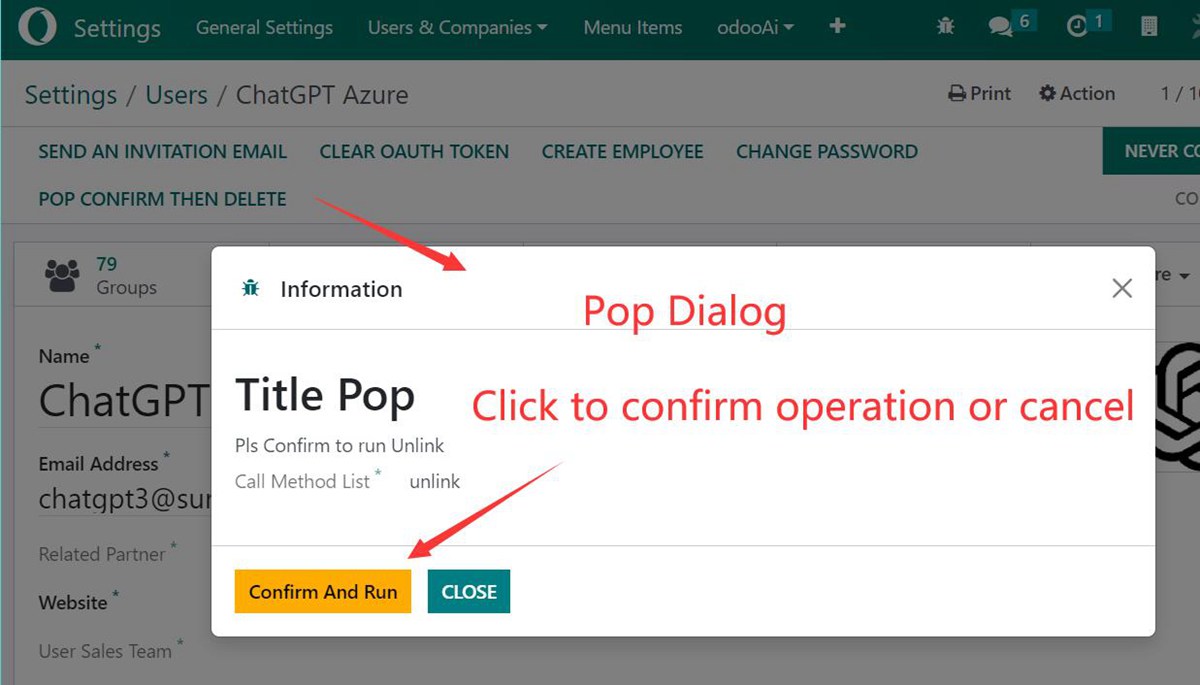Click the Information dialog title
Image resolution: width=1200 pixels, height=685 pixels.
(x=341, y=289)
